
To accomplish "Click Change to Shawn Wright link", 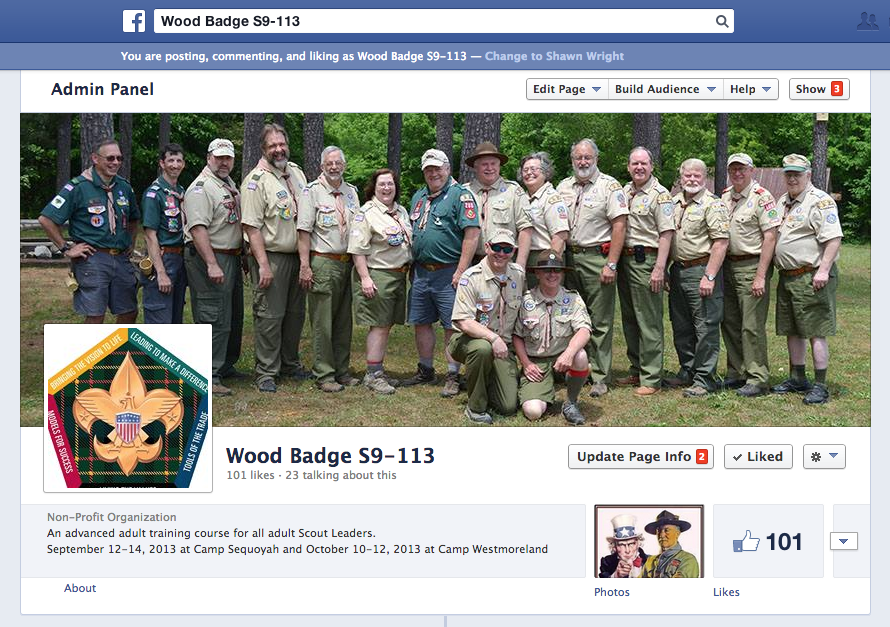I will pos(554,56).
